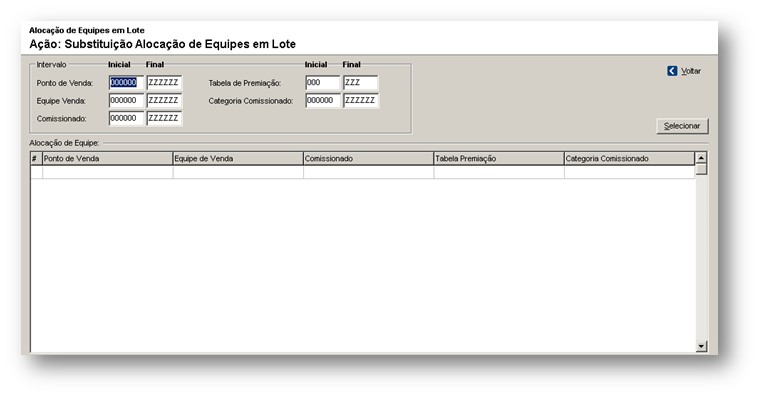
Task: Focus the Tabela de Premiação Inicial field
Action: click(x=323, y=83)
